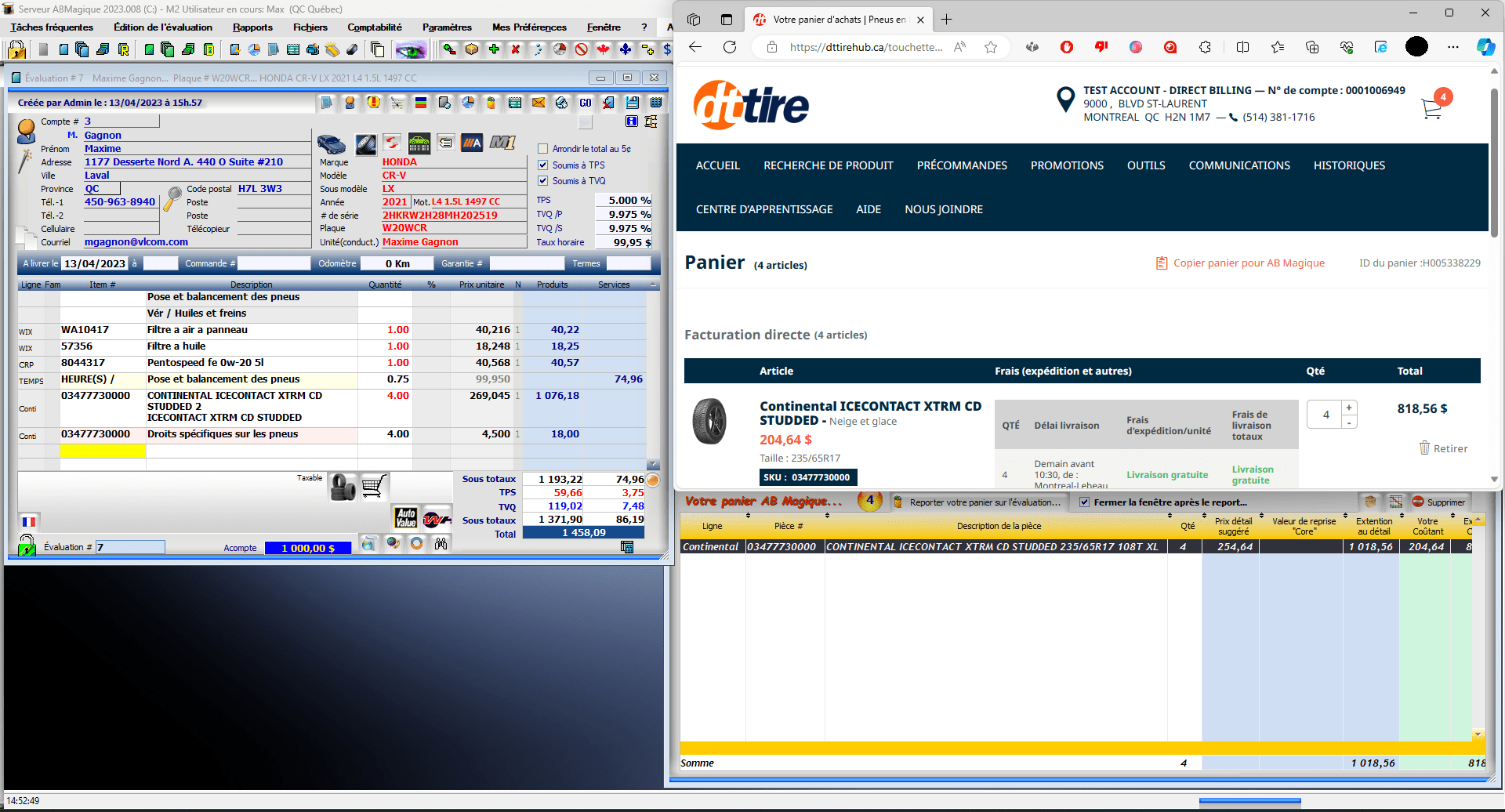This screenshot has height=812, width=1505.
Task: Click the GO icon in evaluation toolbar
Action: (x=586, y=103)
